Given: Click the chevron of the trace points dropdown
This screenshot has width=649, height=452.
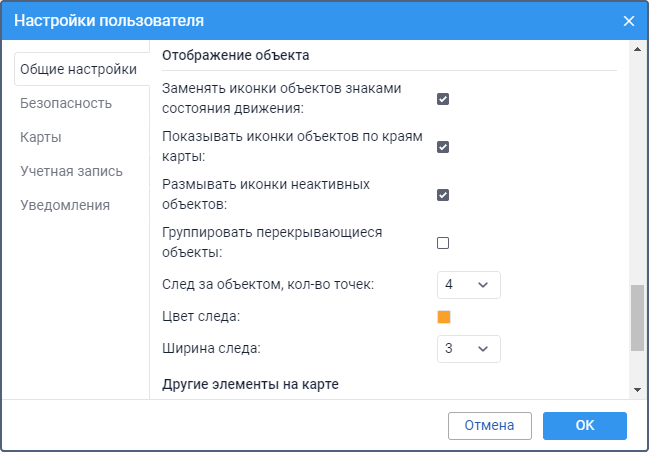Looking at the screenshot, I should 483,285.
